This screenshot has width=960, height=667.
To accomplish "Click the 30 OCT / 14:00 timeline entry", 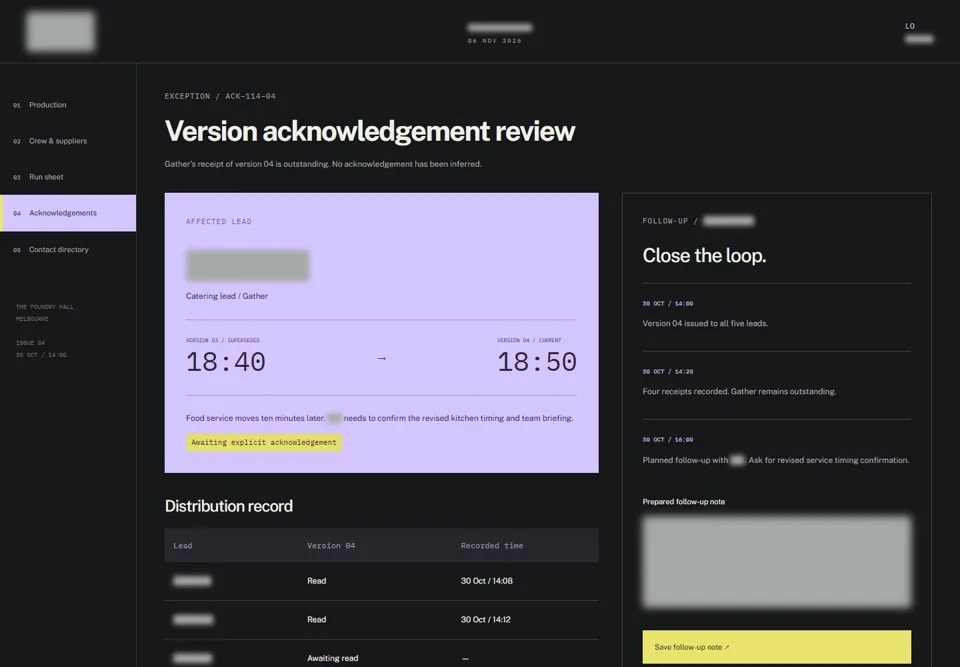I will point(668,304).
